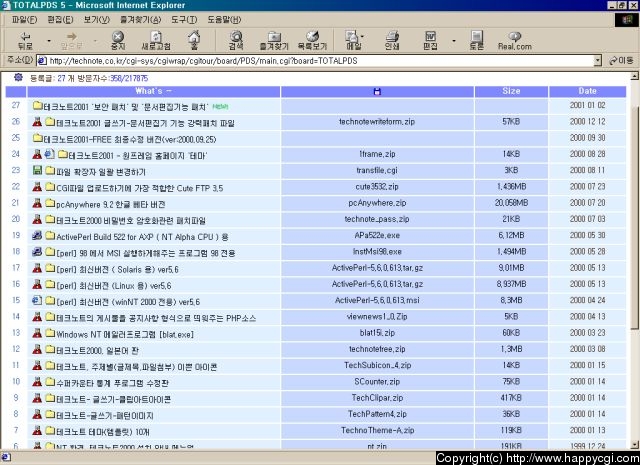Click the visitor count 358/217875 text
This screenshot has height=465, width=640.
pos(129,78)
